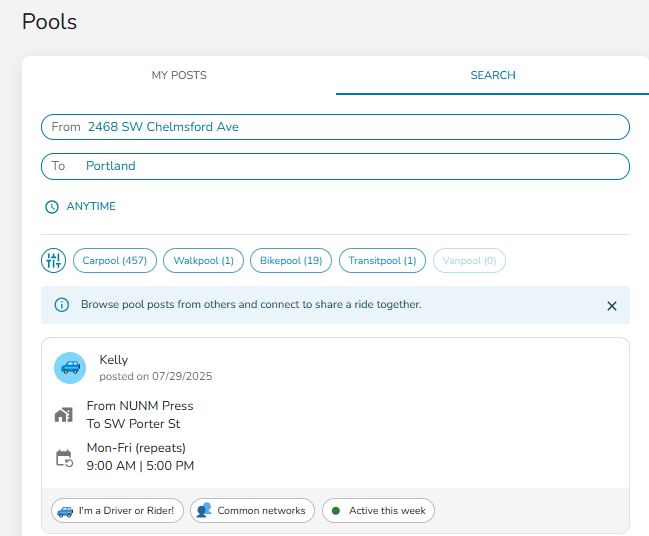The width and height of the screenshot is (649, 536).
Task: Click the To Portland destination field
Action: click(335, 166)
